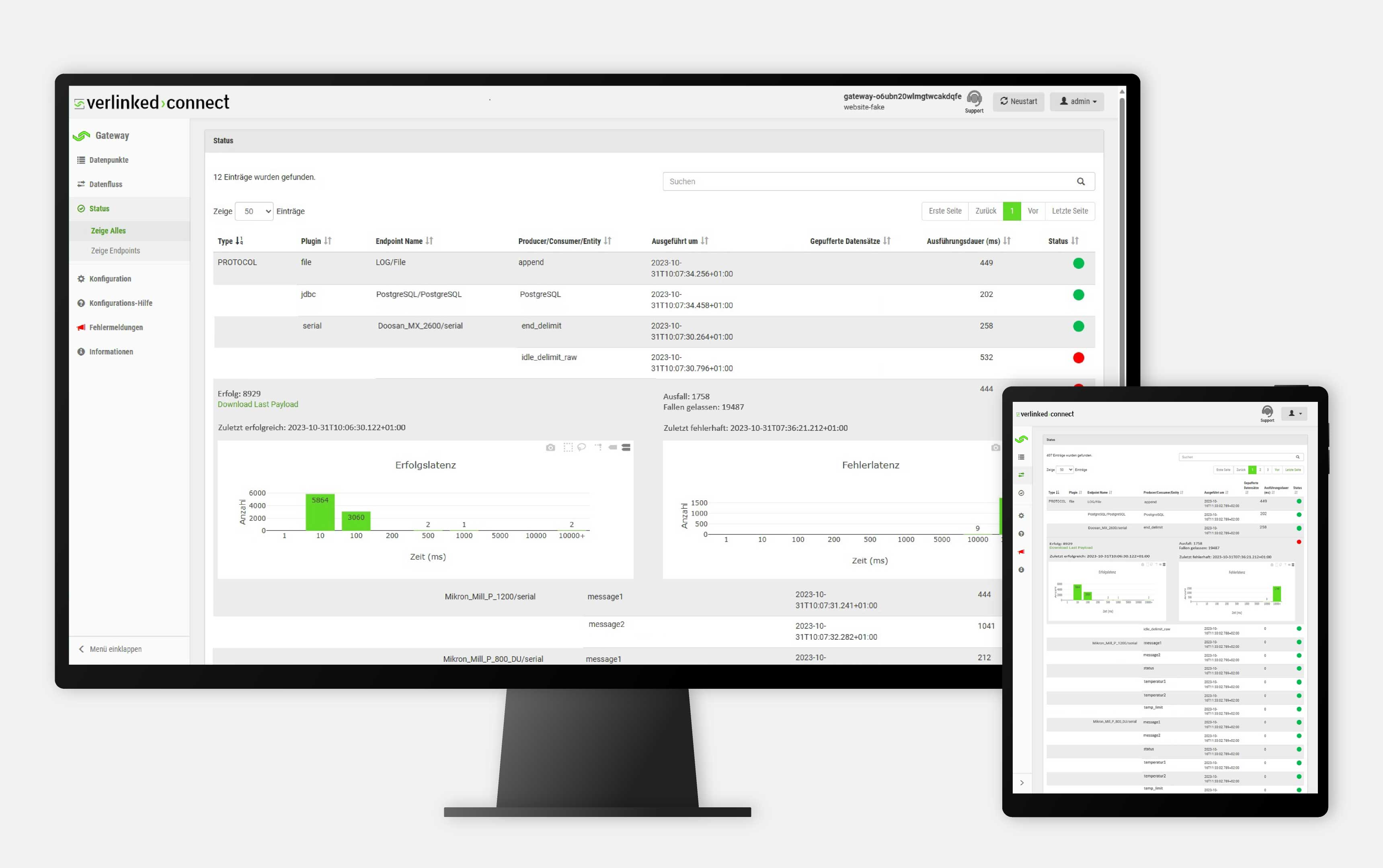
Task: Click the Support headset icon
Action: [975, 100]
